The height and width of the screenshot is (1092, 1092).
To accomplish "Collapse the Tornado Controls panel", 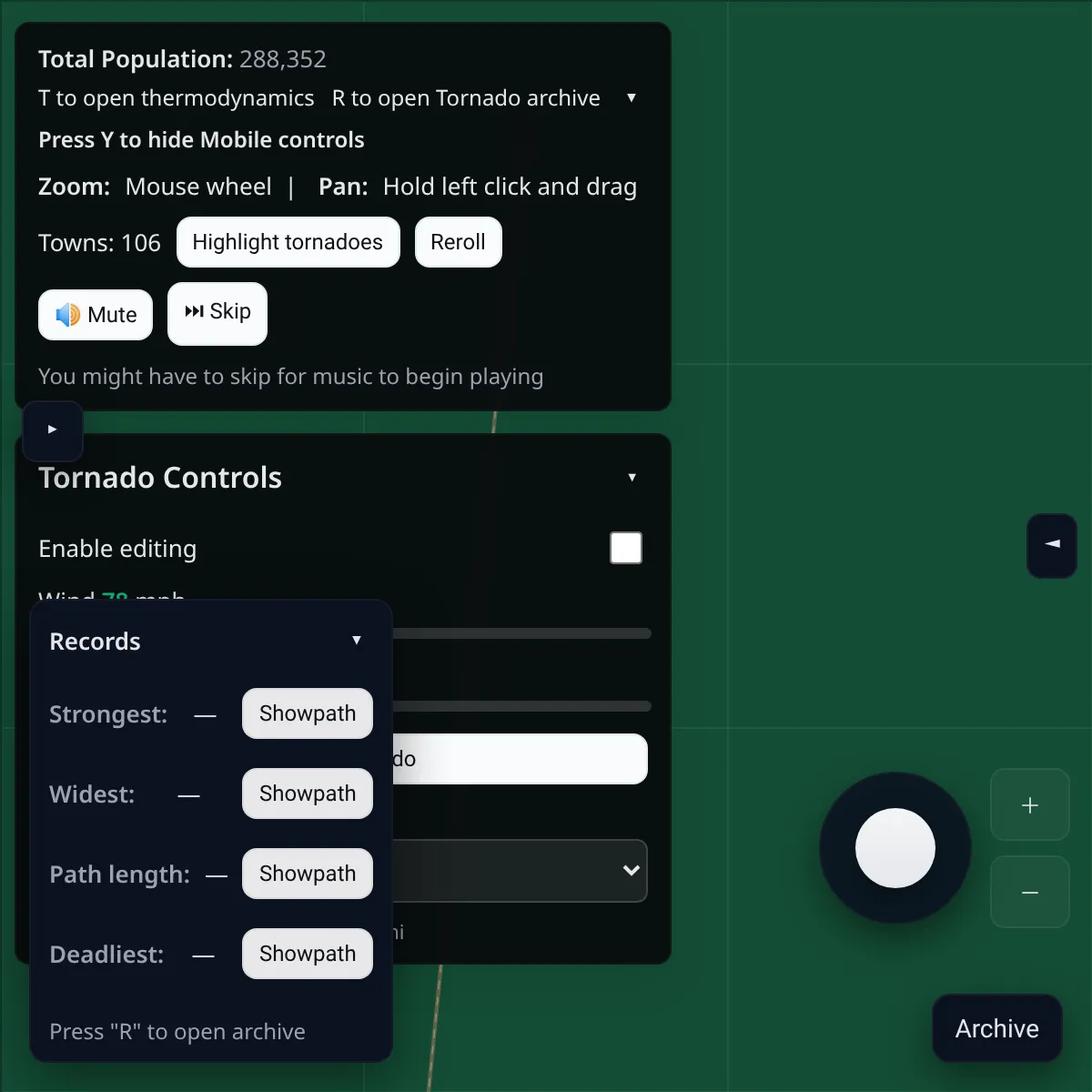I will [x=632, y=477].
